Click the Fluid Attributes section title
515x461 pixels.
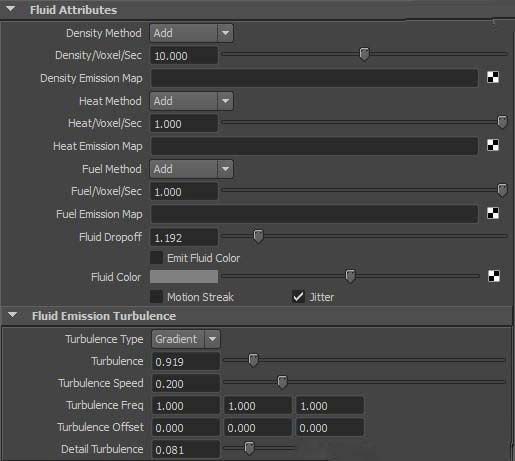[73, 10]
